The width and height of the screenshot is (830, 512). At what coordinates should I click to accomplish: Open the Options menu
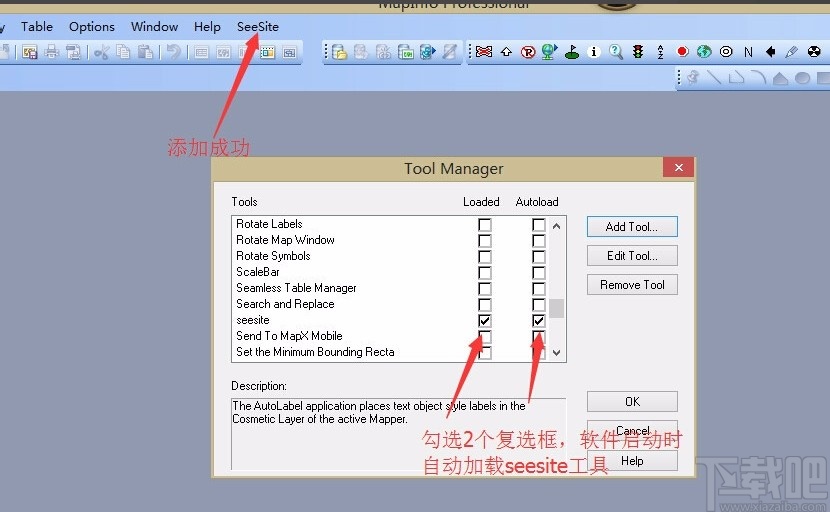point(92,26)
